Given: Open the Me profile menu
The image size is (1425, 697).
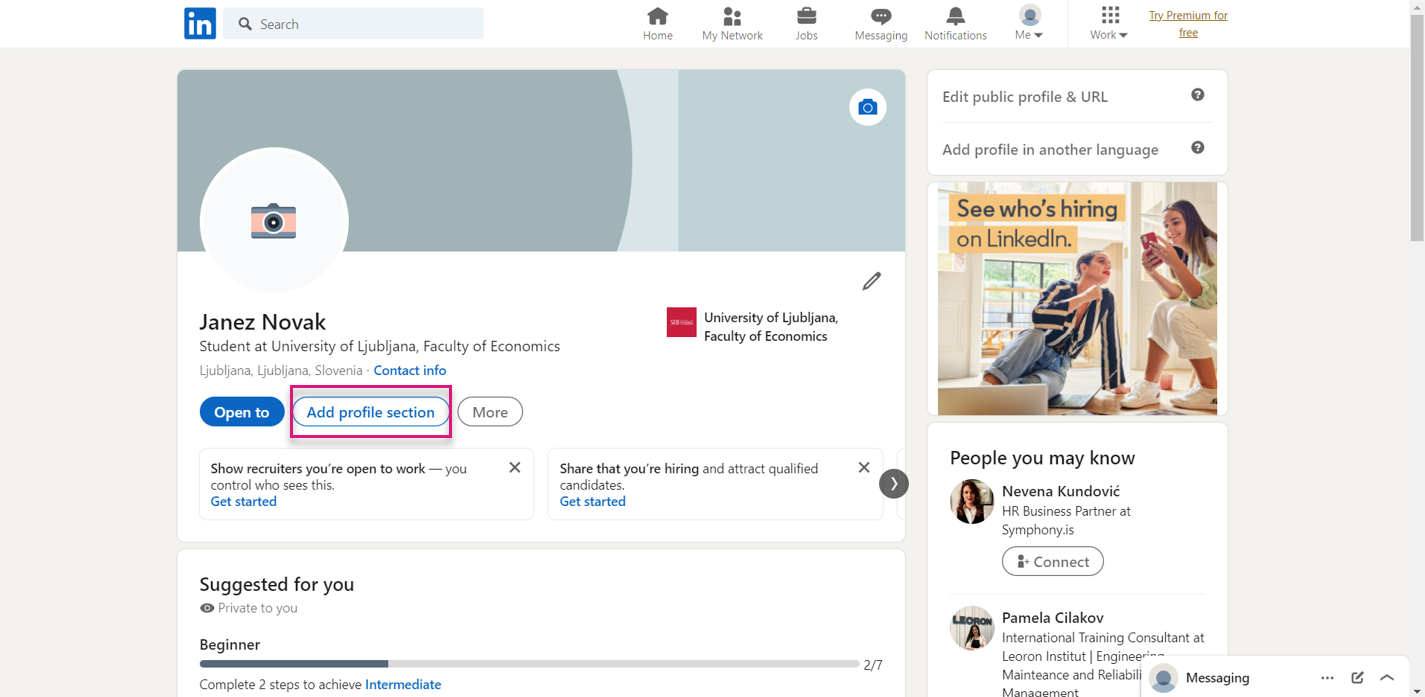Looking at the screenshot, I should point(1029,24).
